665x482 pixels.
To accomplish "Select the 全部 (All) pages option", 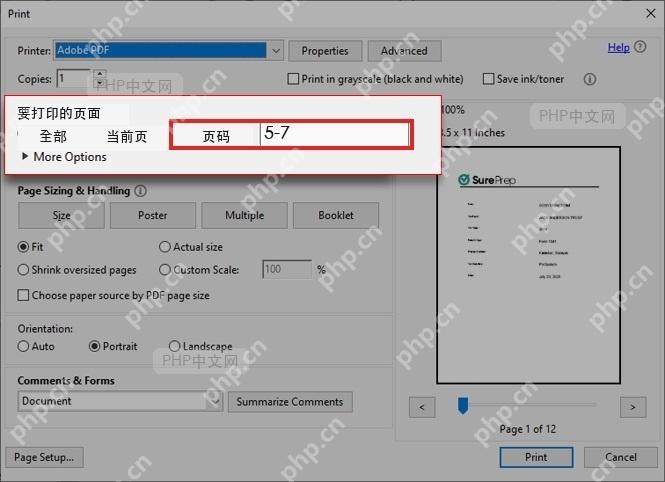I will [53, 137].
